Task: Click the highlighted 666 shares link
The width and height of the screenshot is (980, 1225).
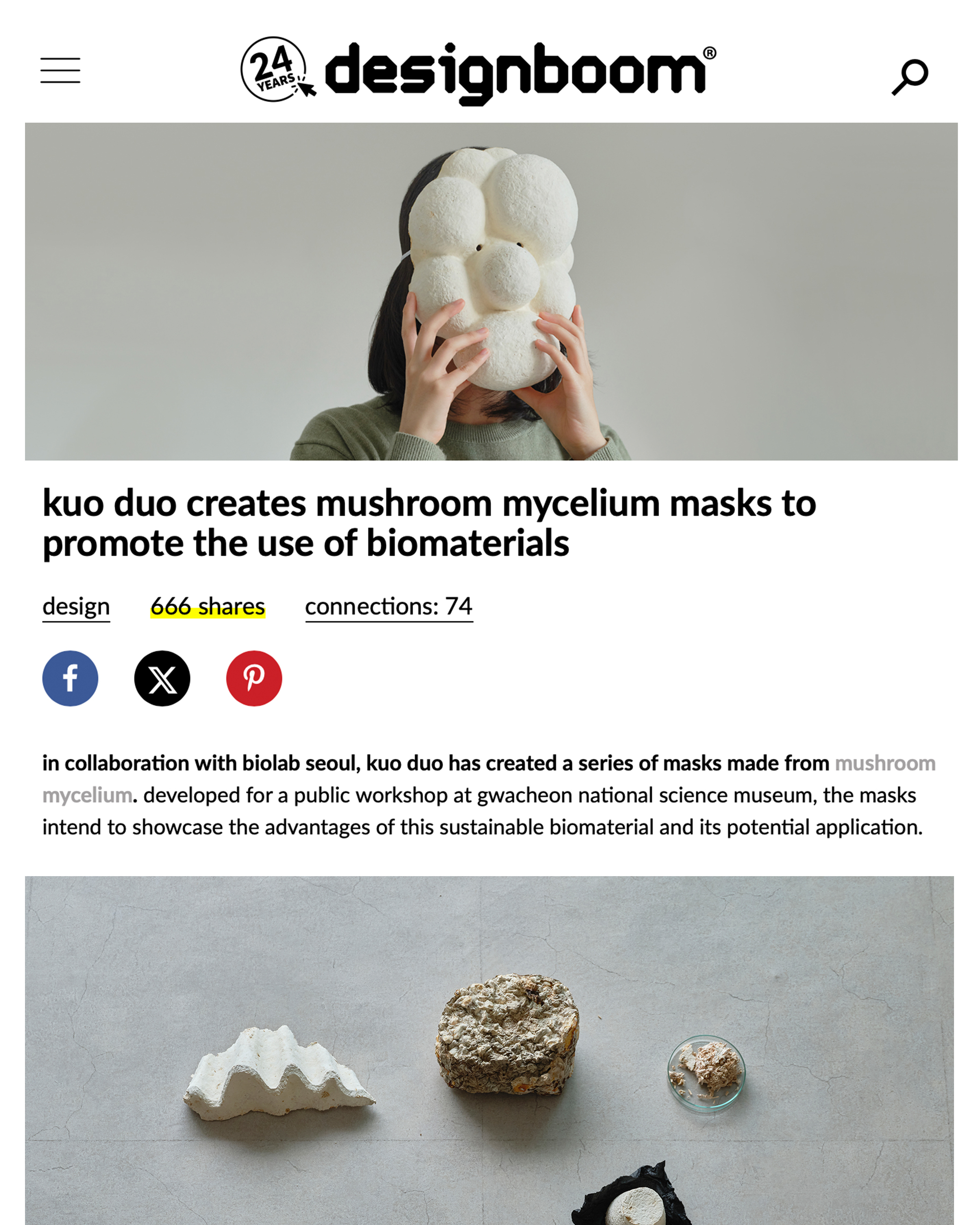Action: click(208, 606)
